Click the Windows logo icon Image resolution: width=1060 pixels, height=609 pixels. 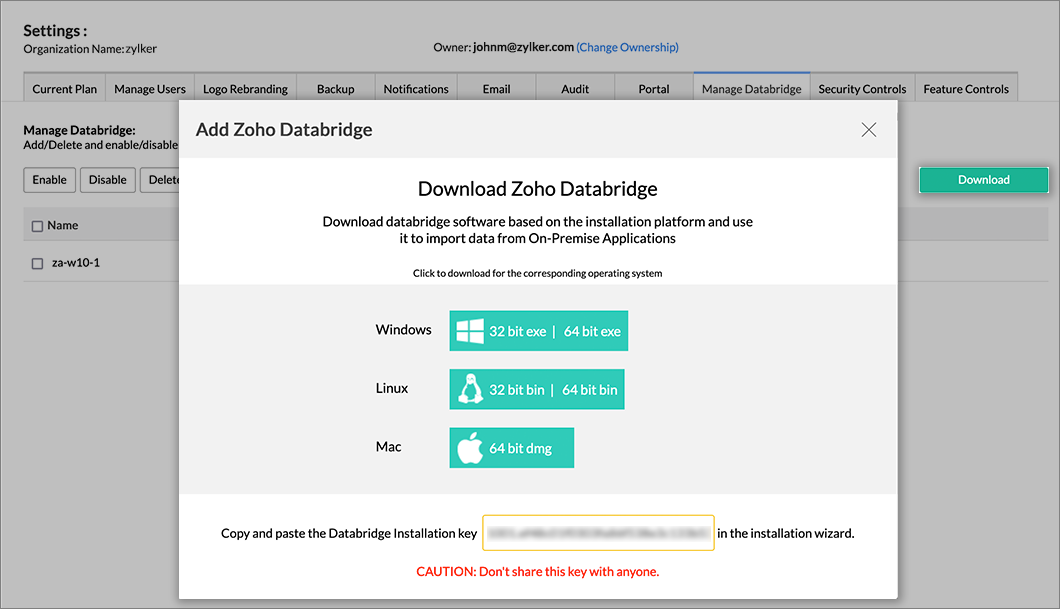470,329
